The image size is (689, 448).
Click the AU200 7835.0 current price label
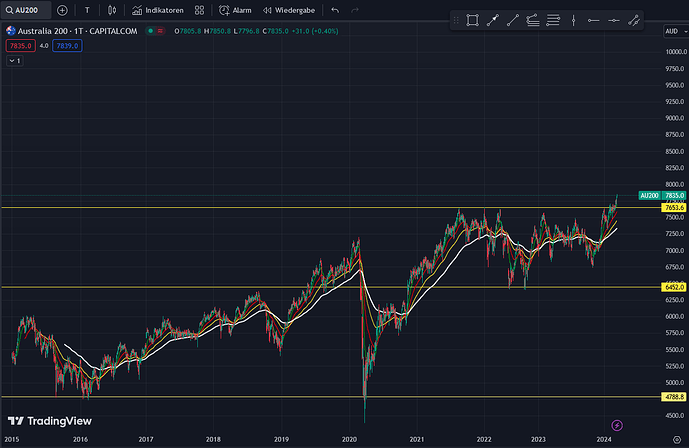coord(662,195)
